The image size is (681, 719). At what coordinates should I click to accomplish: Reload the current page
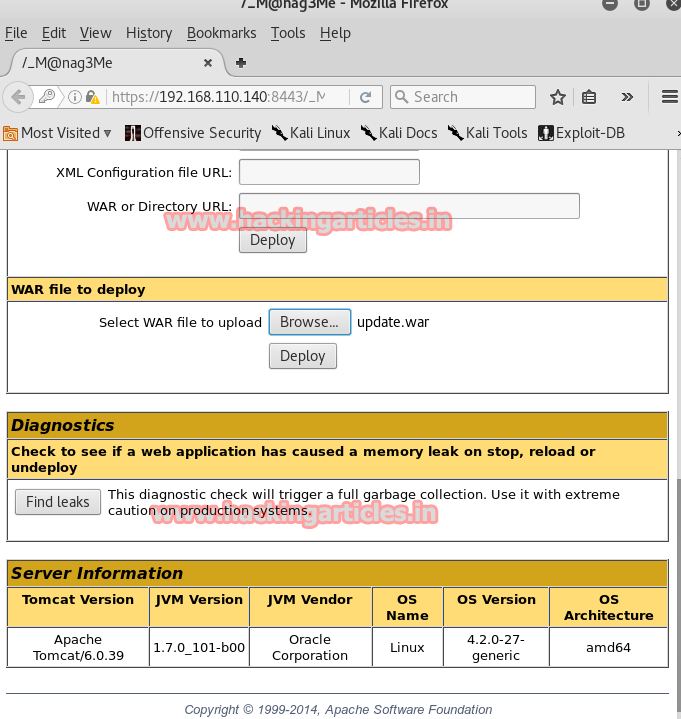point(365,97)
